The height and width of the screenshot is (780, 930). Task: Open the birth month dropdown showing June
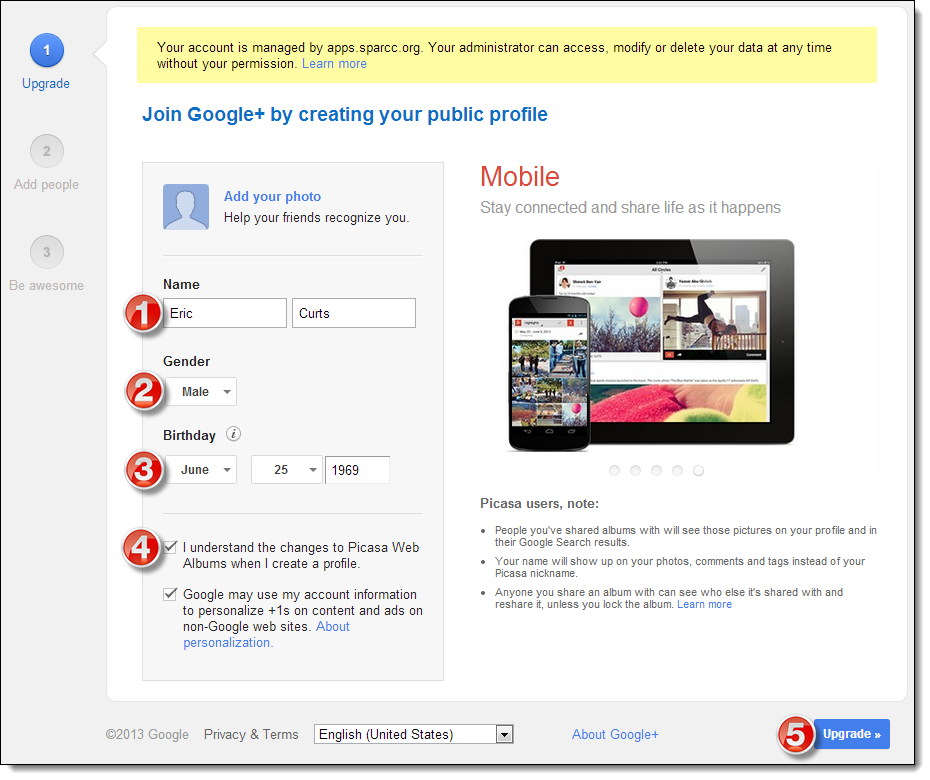point(200,470)
